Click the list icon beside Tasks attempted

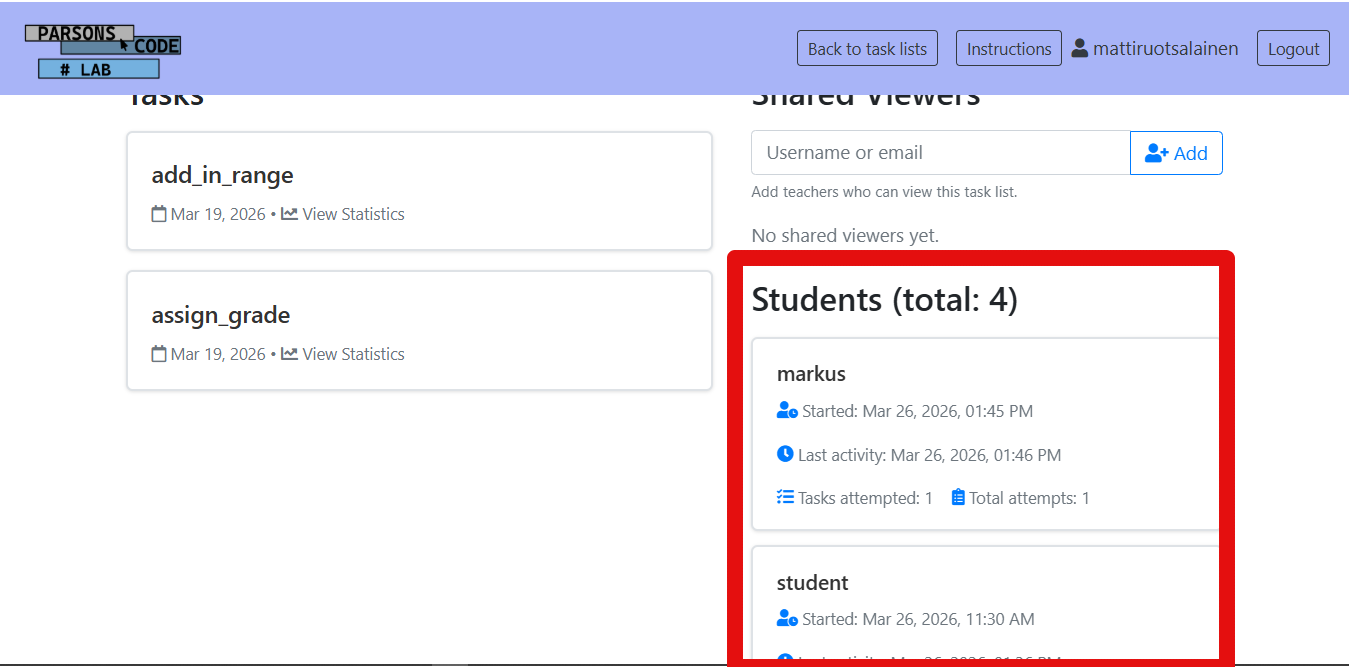pyautogui.click(x=786, y=496)
